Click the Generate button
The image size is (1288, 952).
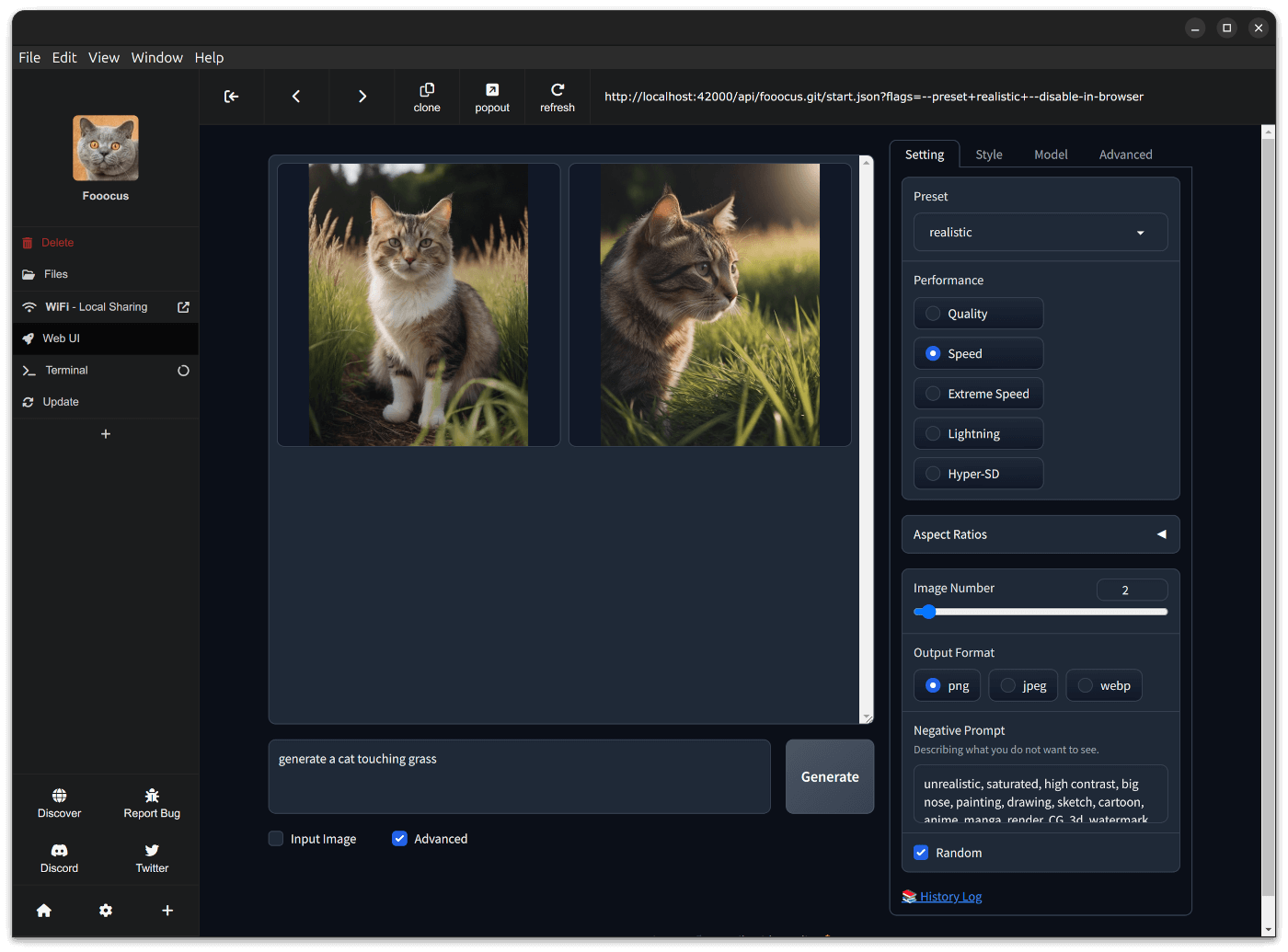point(828,776)
